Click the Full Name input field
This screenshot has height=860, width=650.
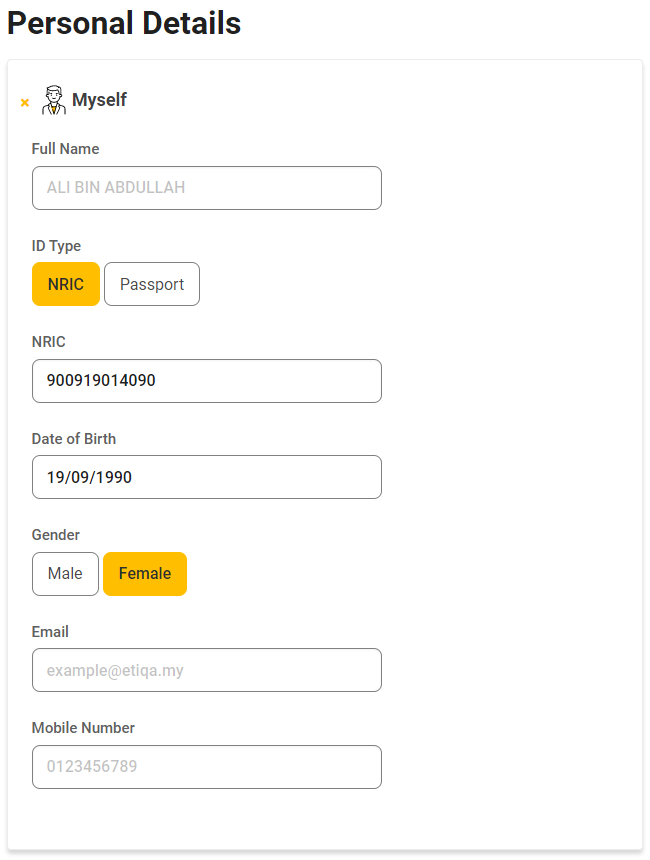[206, 188]
